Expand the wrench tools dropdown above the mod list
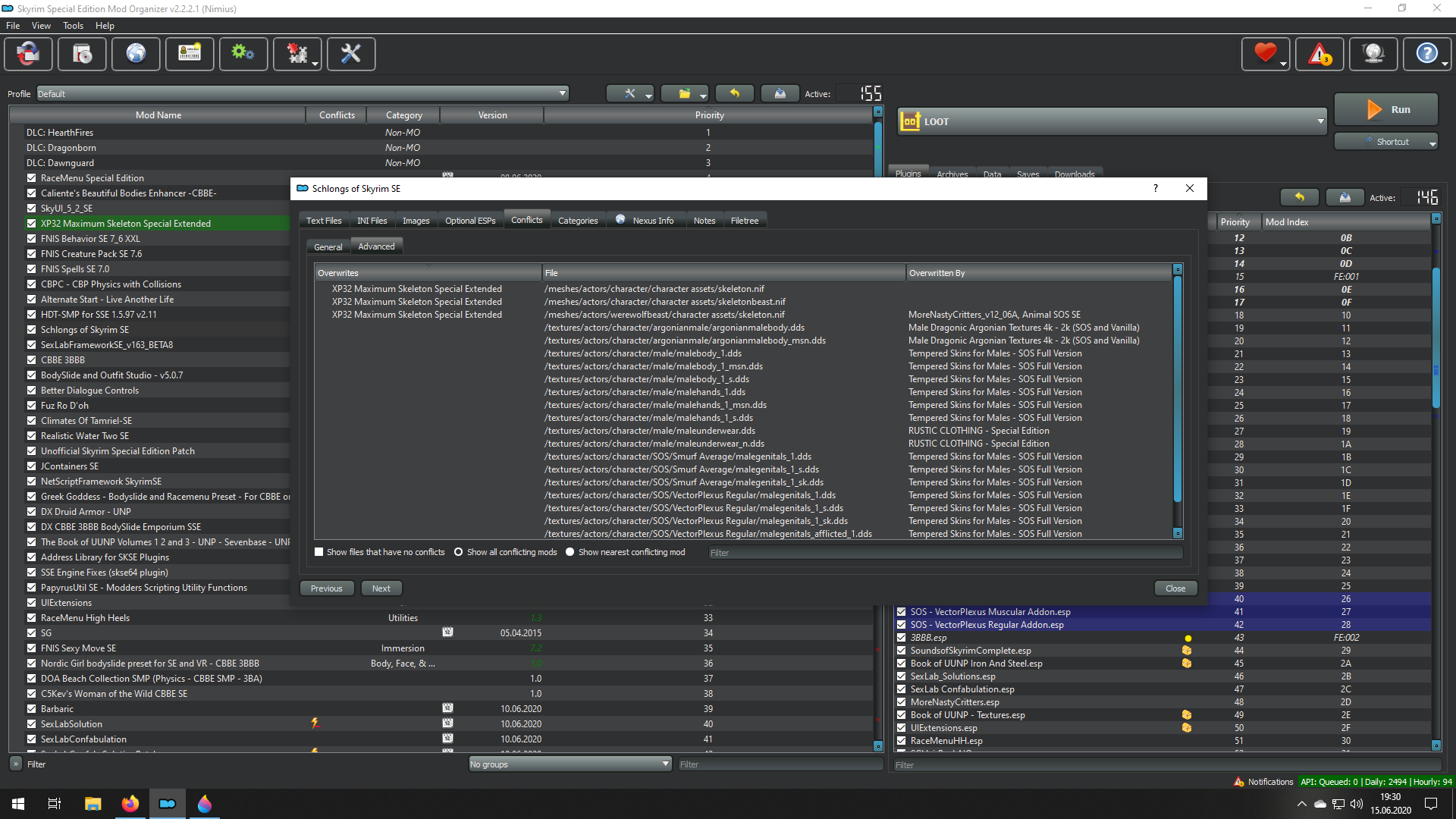 649,94
